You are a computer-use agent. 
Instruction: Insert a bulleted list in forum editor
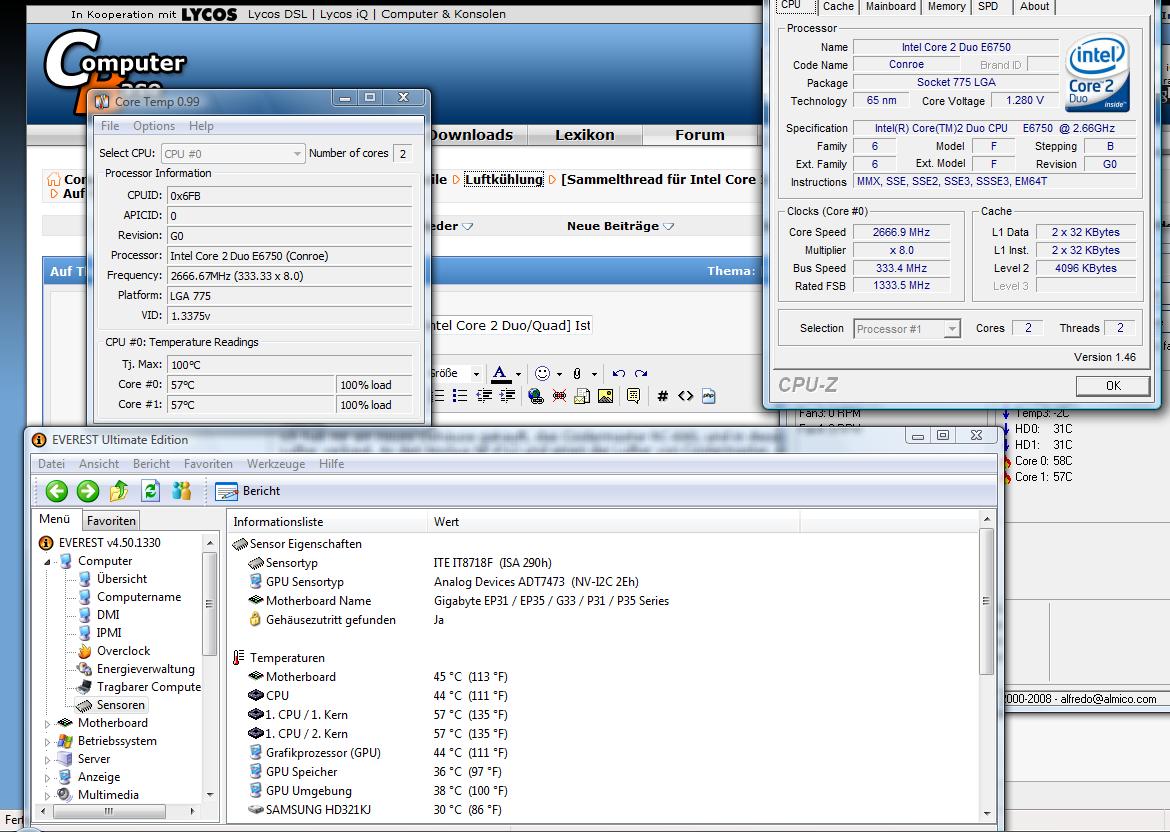point(460,395)
